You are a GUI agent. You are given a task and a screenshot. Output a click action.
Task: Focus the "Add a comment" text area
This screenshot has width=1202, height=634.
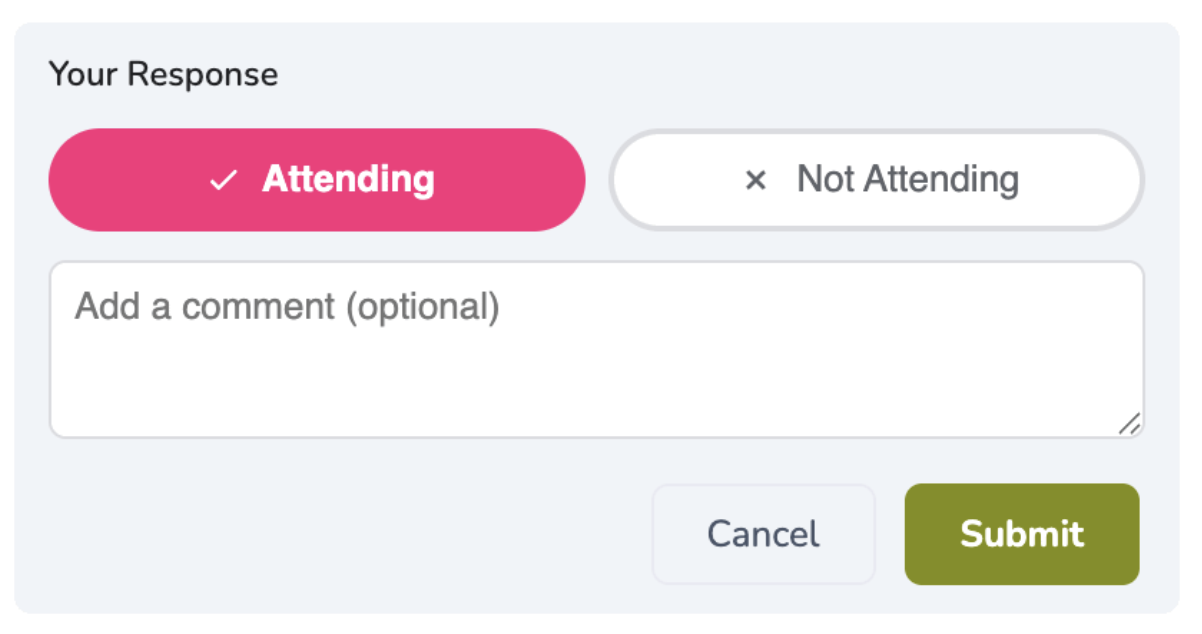point(596,349)
